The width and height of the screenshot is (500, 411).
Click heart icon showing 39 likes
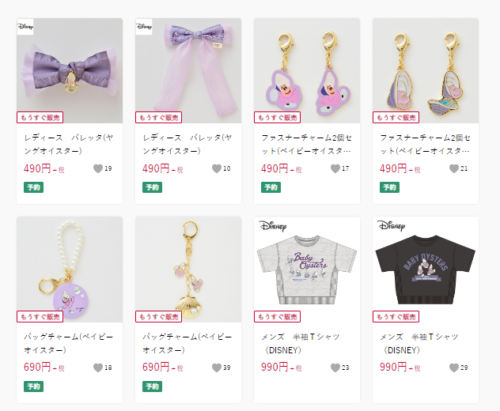[217, 368]
